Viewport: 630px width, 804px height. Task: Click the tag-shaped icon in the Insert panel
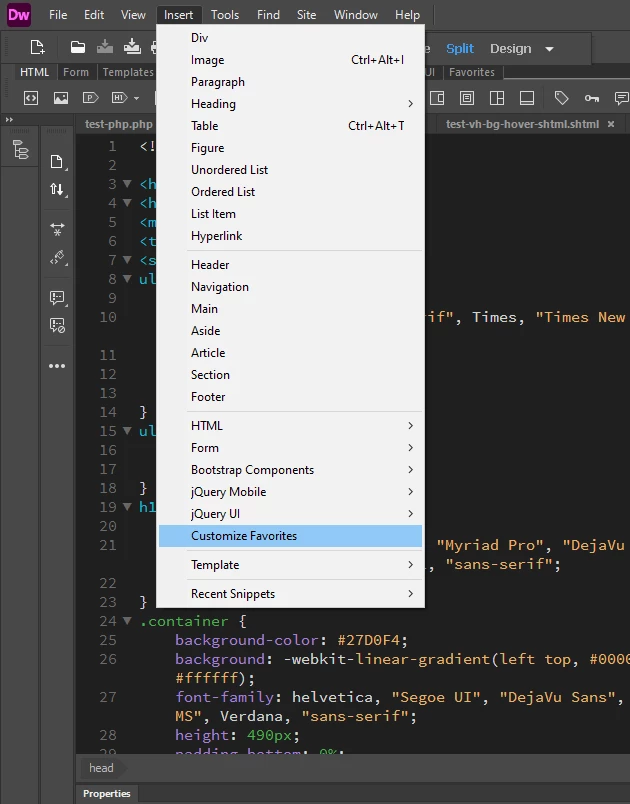click(x=561, y=97)
